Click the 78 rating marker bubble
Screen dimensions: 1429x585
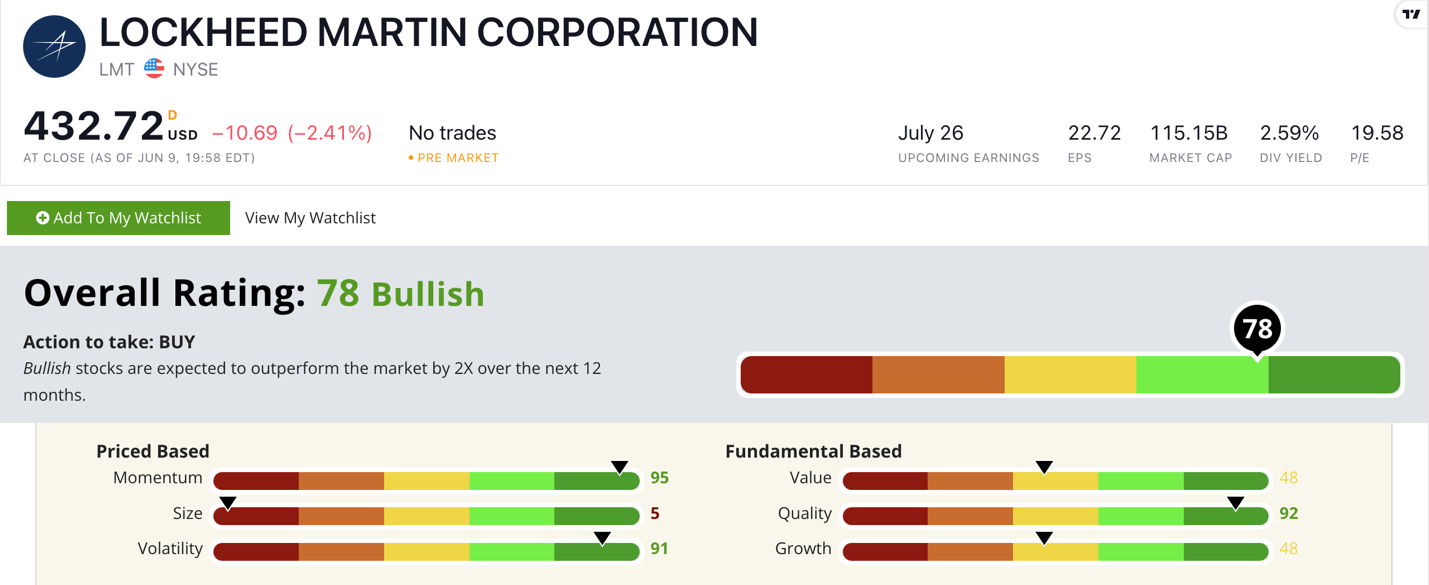1257,330
